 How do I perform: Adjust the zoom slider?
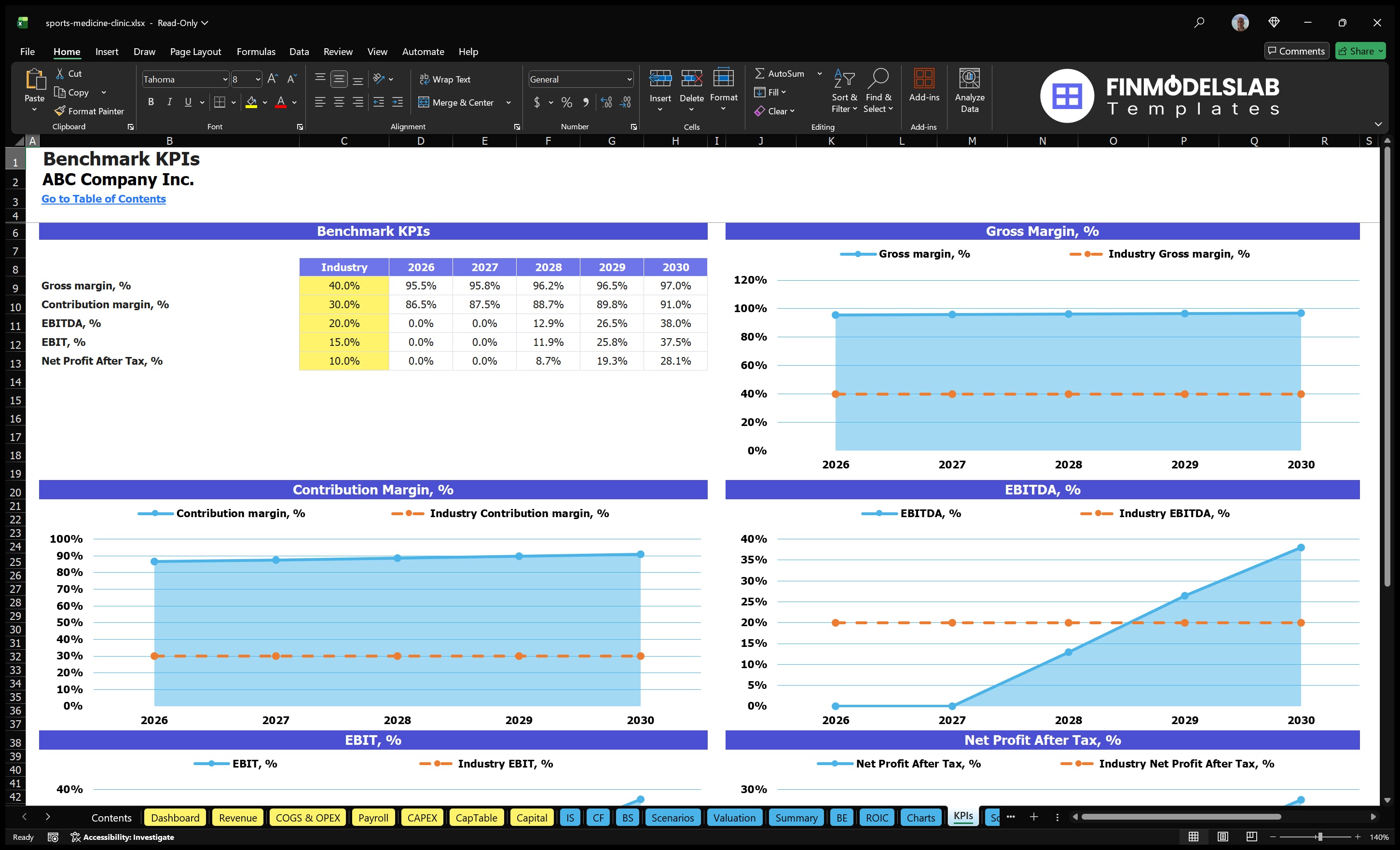(x=1319, y=836)
